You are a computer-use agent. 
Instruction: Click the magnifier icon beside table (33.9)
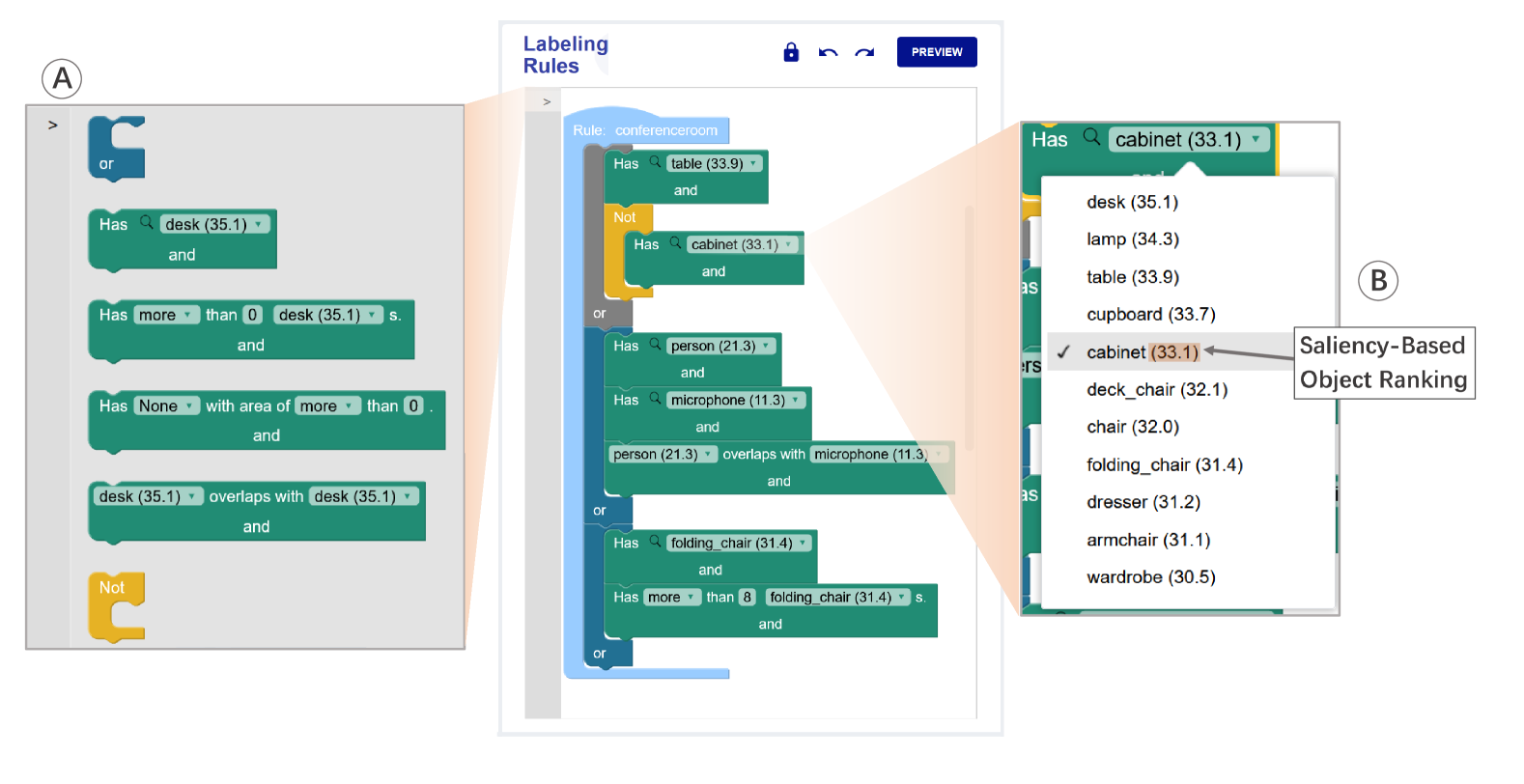click(x=655, y=162)
